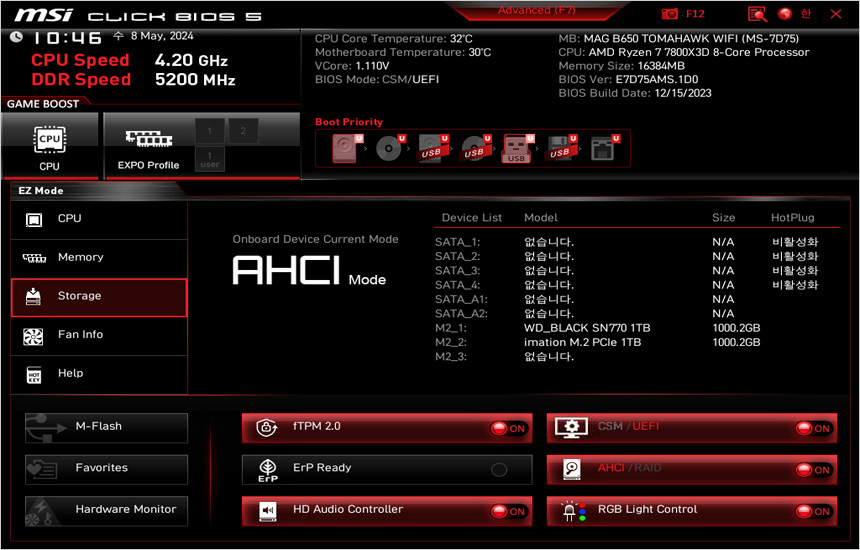Image resolution: width=860 pixels, height=550 pixels.
Task: Click the HotPlug column header
Action: click(x=793, y=218)
